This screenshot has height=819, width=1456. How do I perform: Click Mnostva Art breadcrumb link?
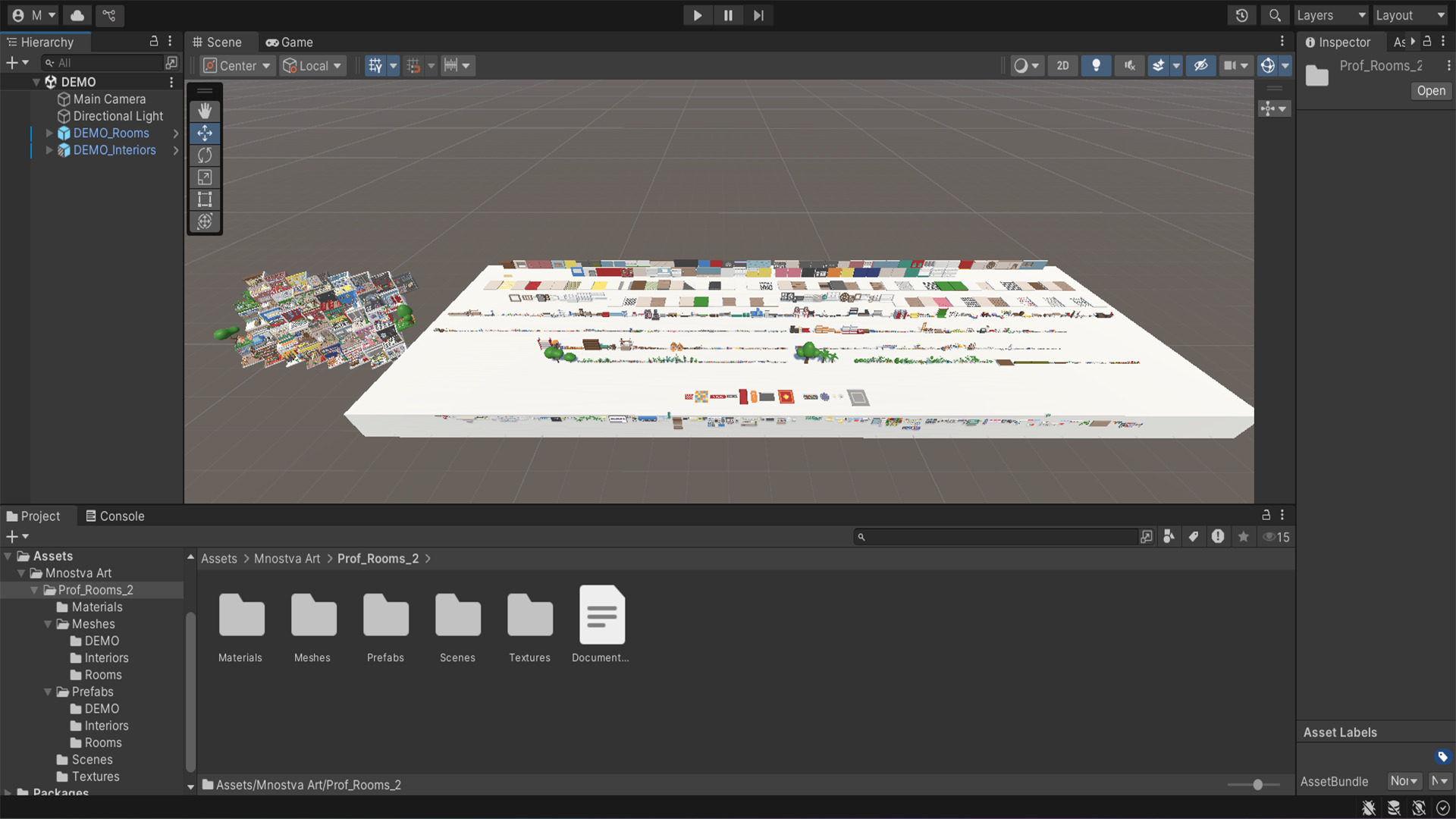tap(287, 558)
